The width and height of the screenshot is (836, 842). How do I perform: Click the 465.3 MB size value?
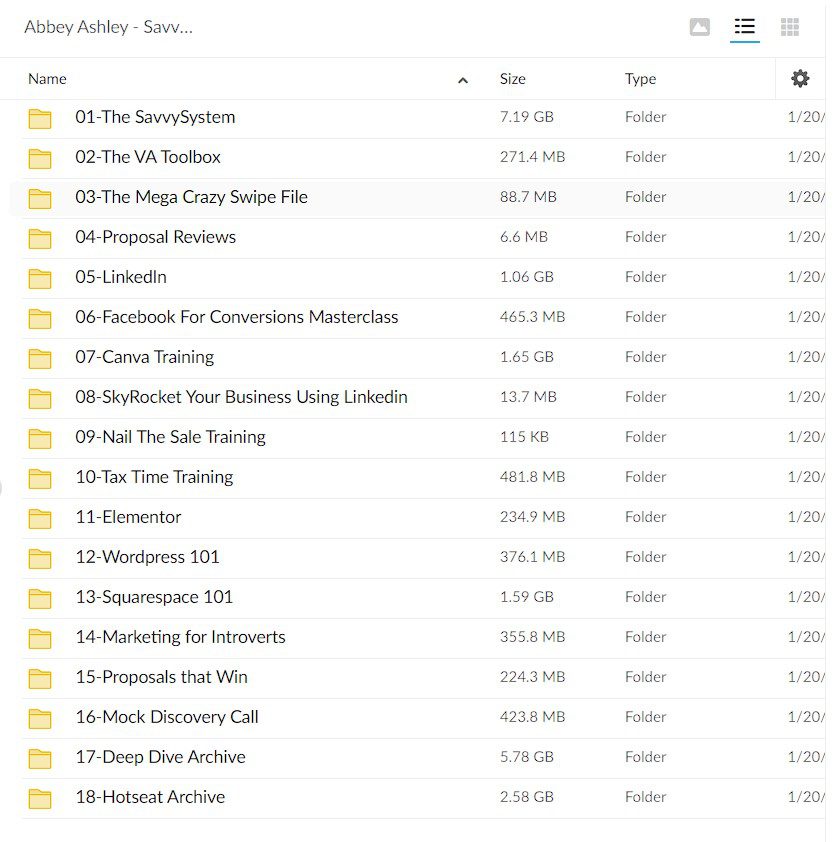point(532,317)
